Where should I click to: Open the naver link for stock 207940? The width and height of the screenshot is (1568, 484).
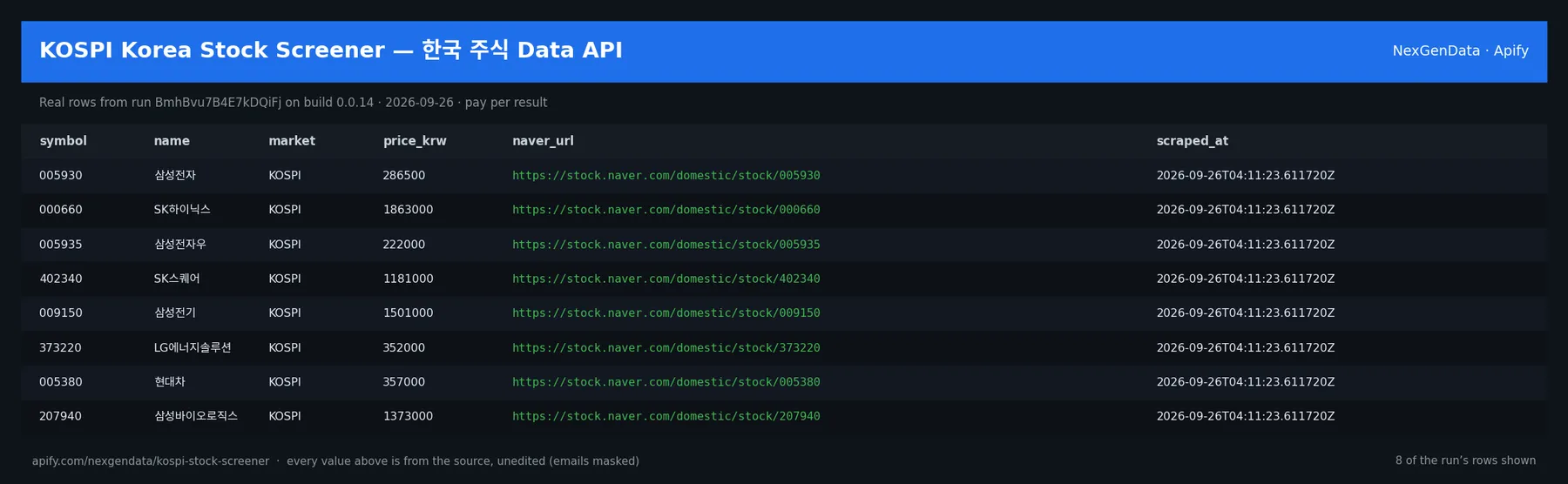click(666, 416)
